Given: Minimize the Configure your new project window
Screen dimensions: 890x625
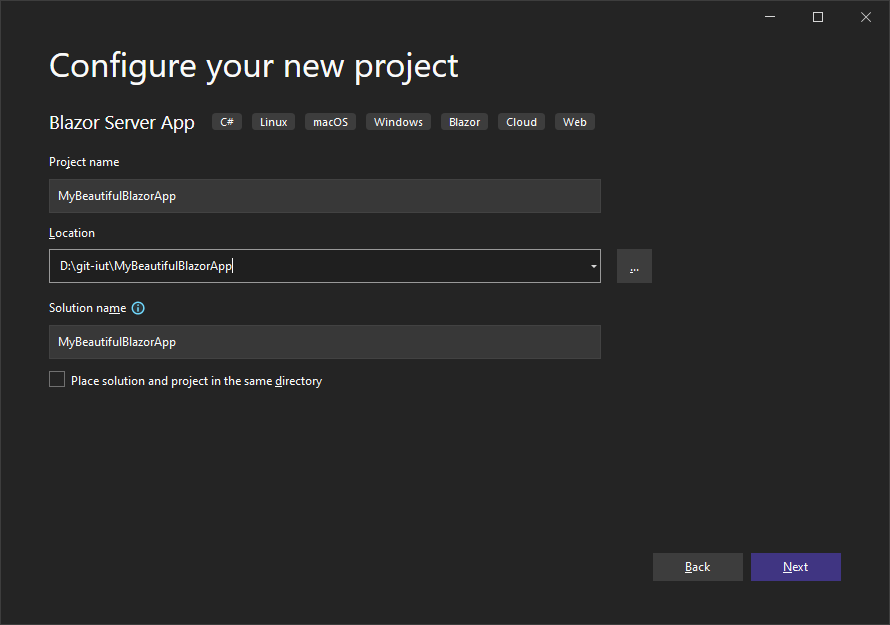Looking at the screenshot, I should (x=770, y=17).
